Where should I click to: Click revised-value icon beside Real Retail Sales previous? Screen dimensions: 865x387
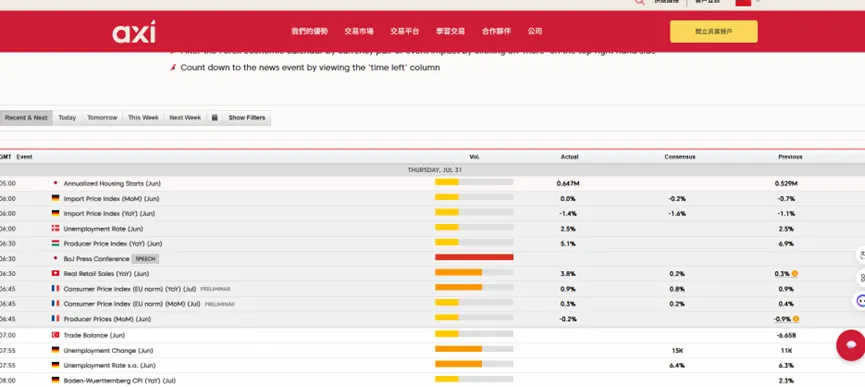[x=794, y=273]
